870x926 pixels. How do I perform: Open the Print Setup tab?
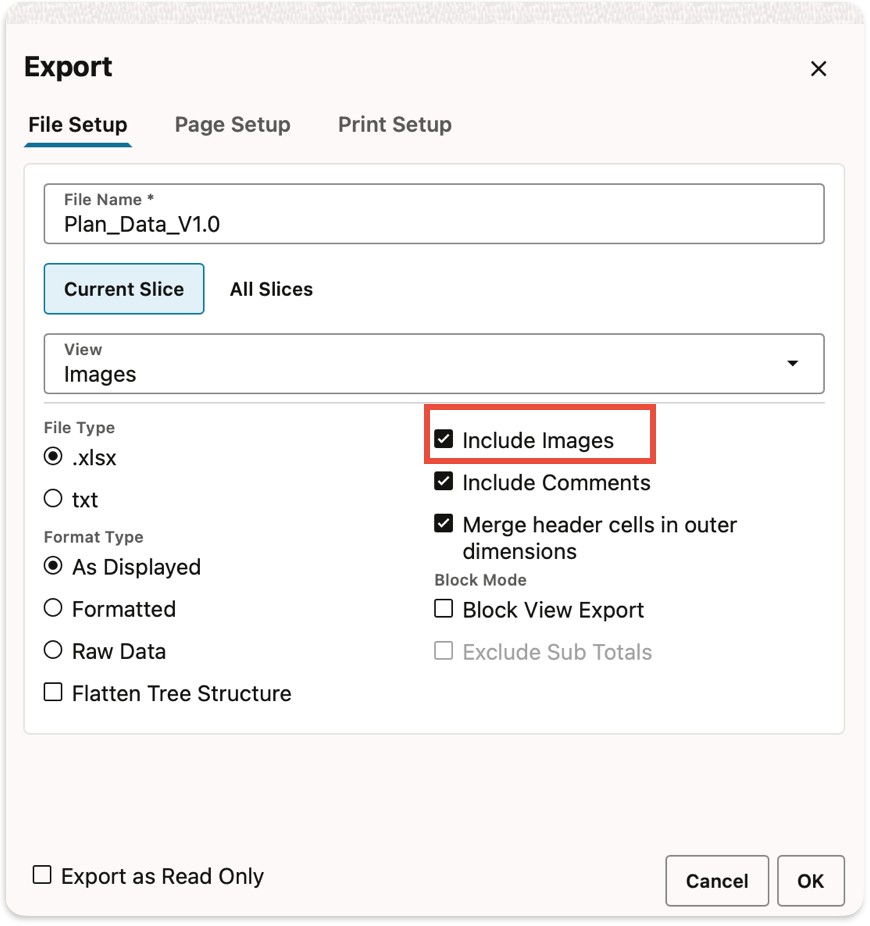(394, 124)
